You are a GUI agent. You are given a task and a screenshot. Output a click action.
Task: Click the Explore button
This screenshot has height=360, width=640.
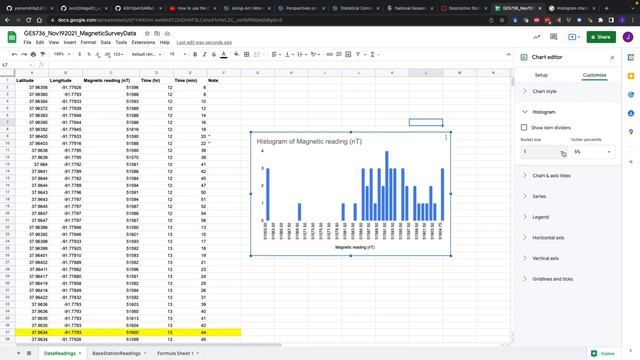(603, 353)
